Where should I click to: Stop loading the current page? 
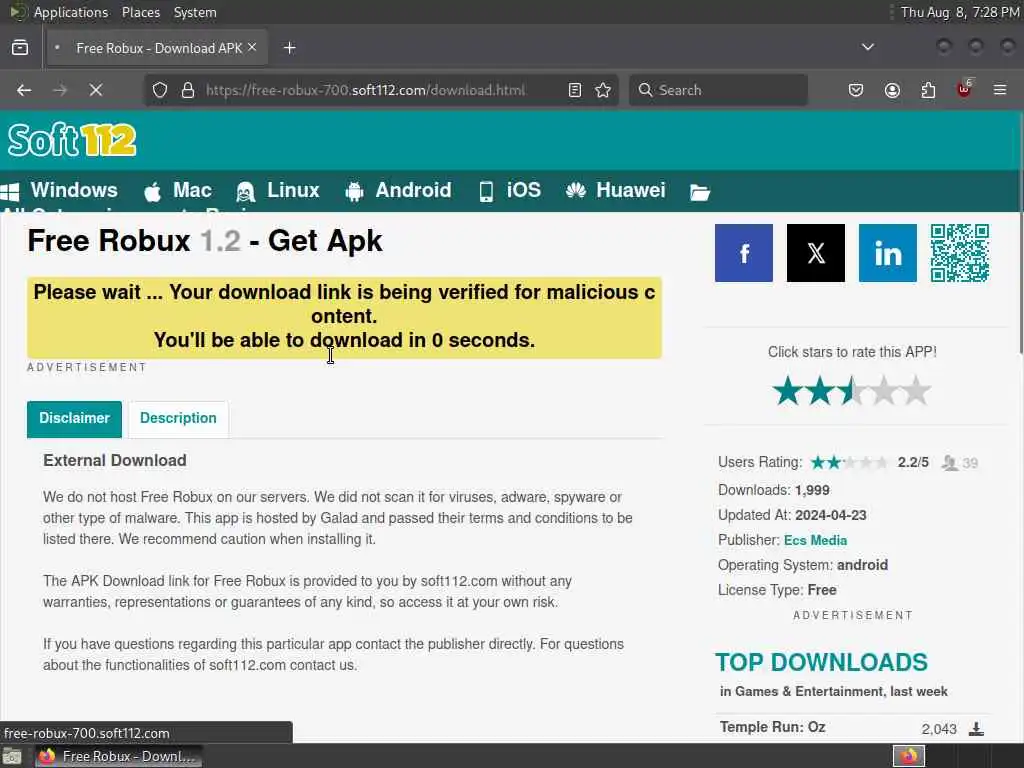click(96, 90)
